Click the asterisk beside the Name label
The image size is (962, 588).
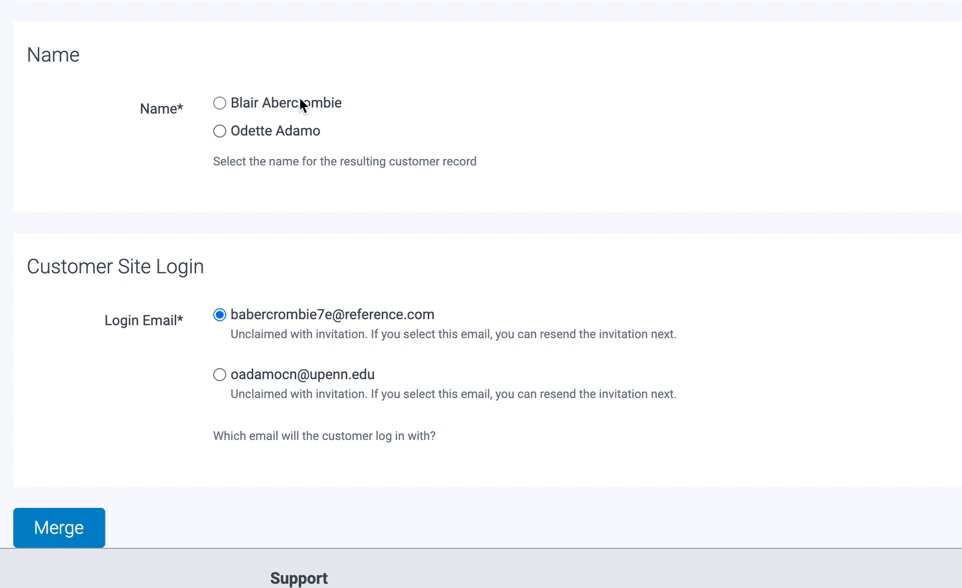[x=180, y=107]
